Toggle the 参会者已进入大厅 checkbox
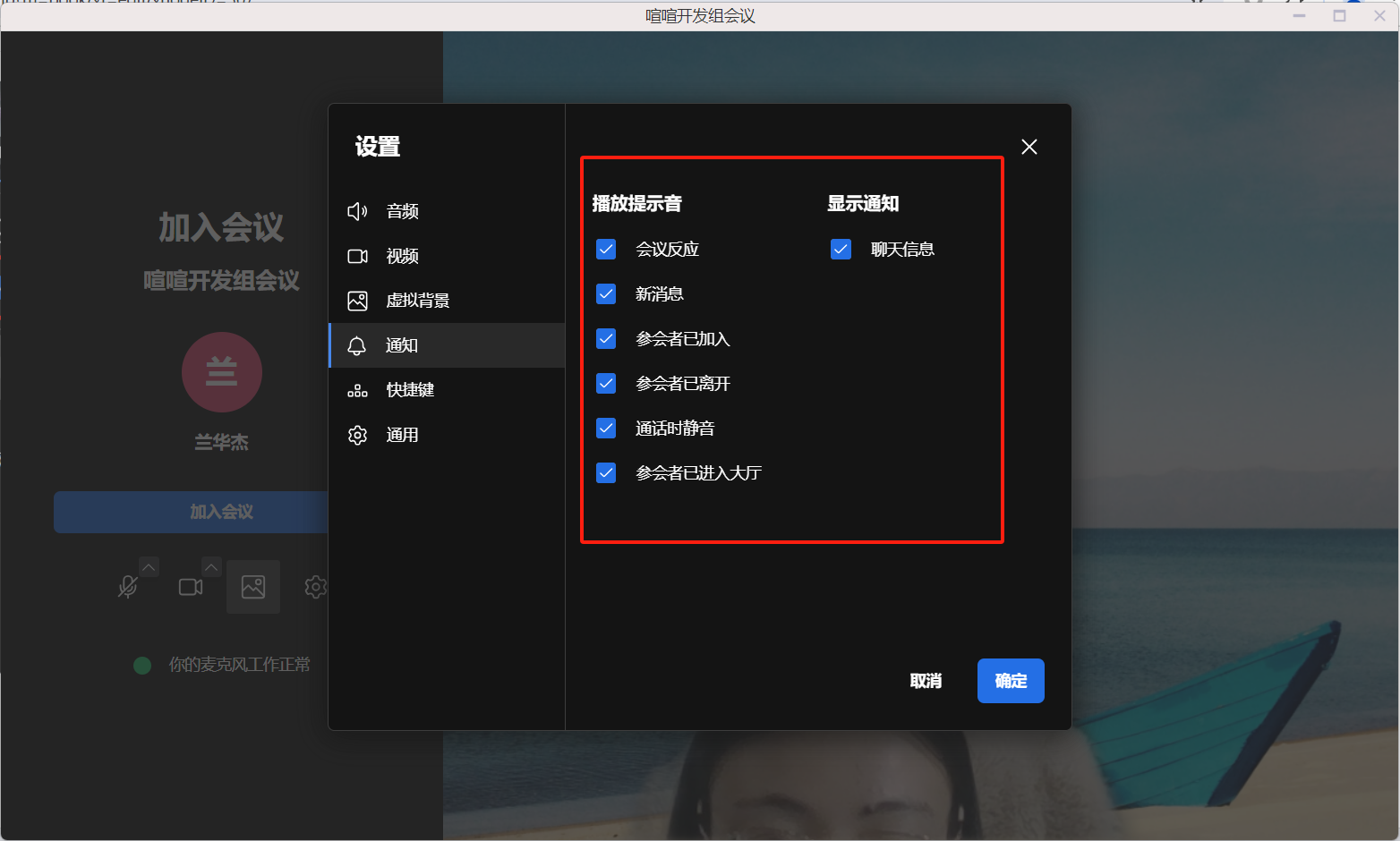 point(606,472)
